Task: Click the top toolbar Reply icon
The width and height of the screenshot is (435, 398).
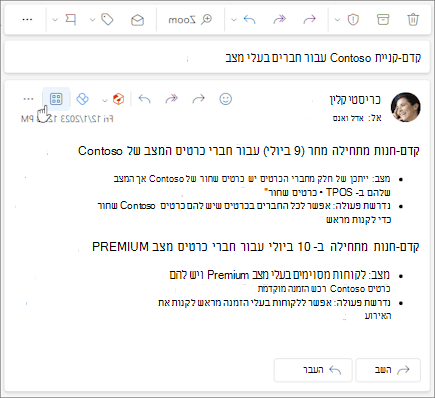Action: pos(249,20)
